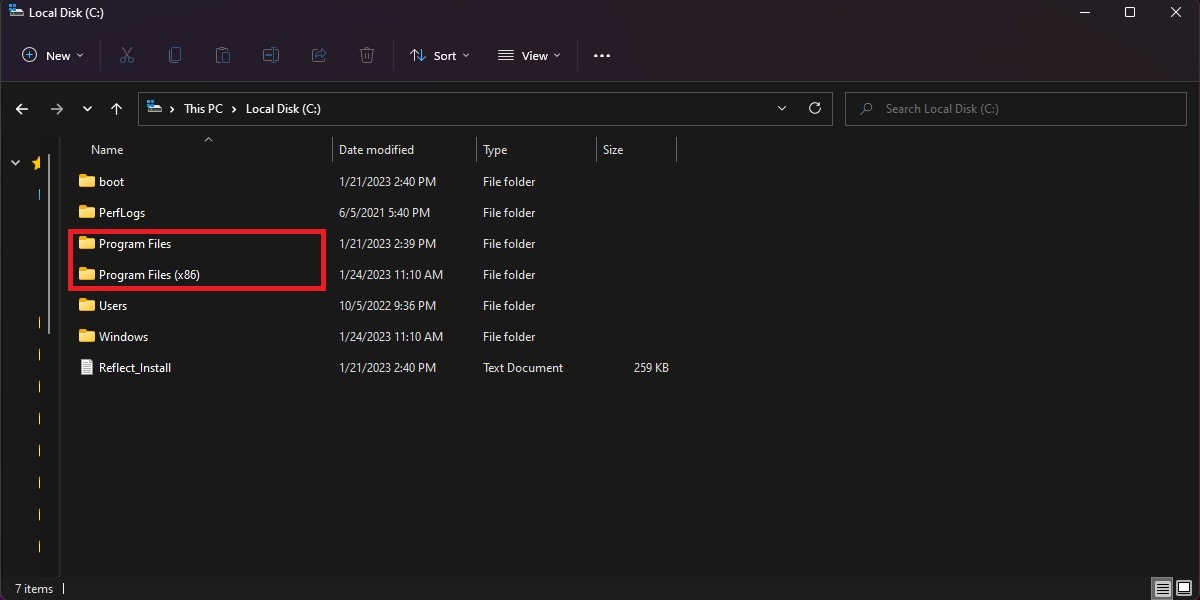Viewport: 1200px width, 600px height.
Task: Click the Delete icon
Action: [366, 55]
